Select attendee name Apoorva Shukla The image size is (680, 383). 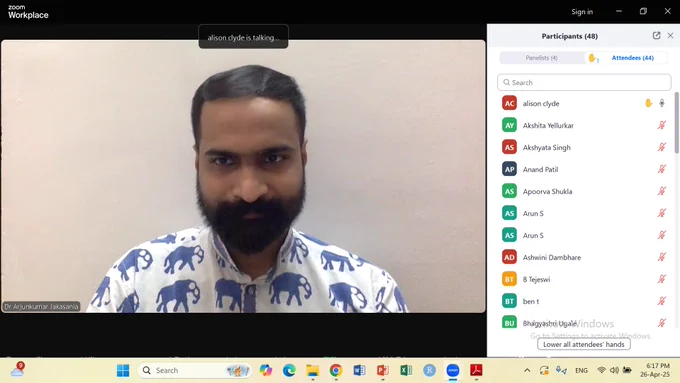547,191
